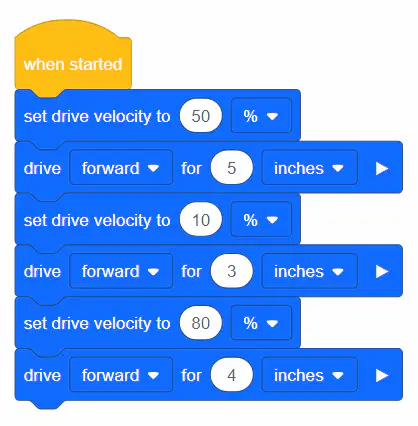Screen dimensions: 418x426
Task: Open the % dropdown on the velocity 80 block
Action: click(261, 323)
